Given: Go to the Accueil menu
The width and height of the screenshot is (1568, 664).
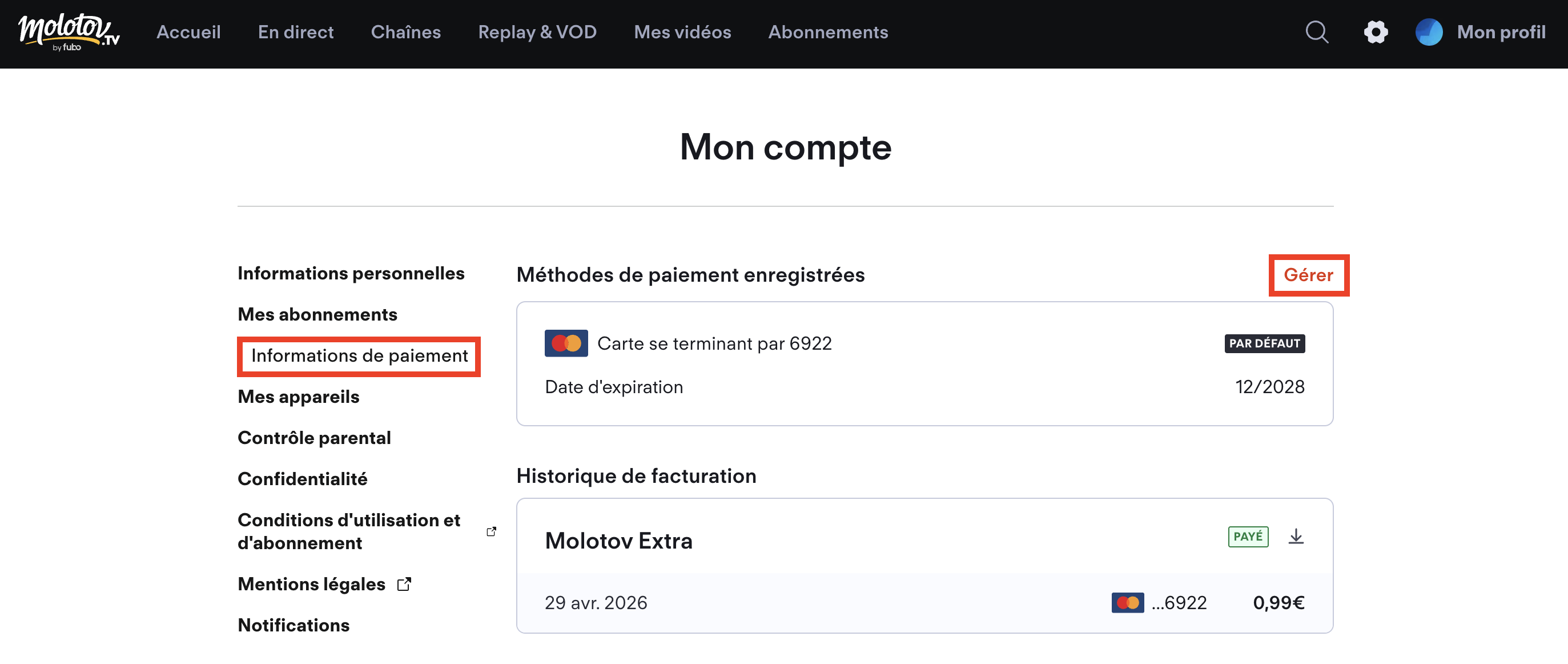Looking at the screenshot, I should (188, 33).
